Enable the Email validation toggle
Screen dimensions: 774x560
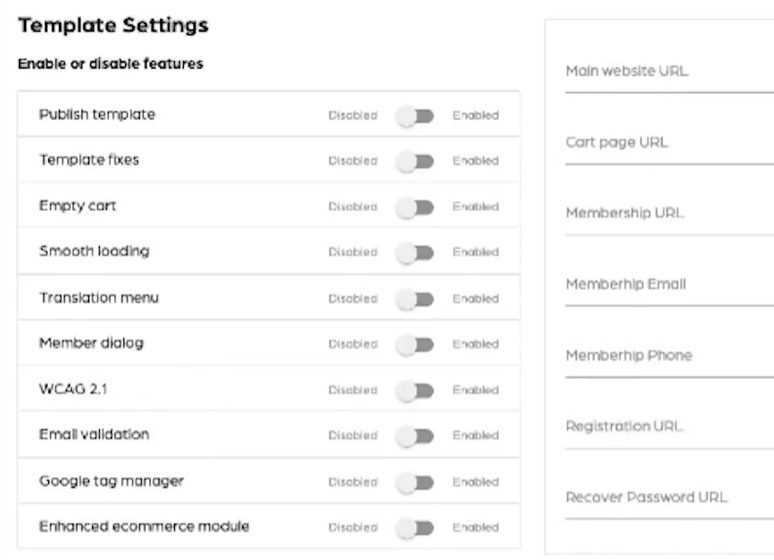415,436
